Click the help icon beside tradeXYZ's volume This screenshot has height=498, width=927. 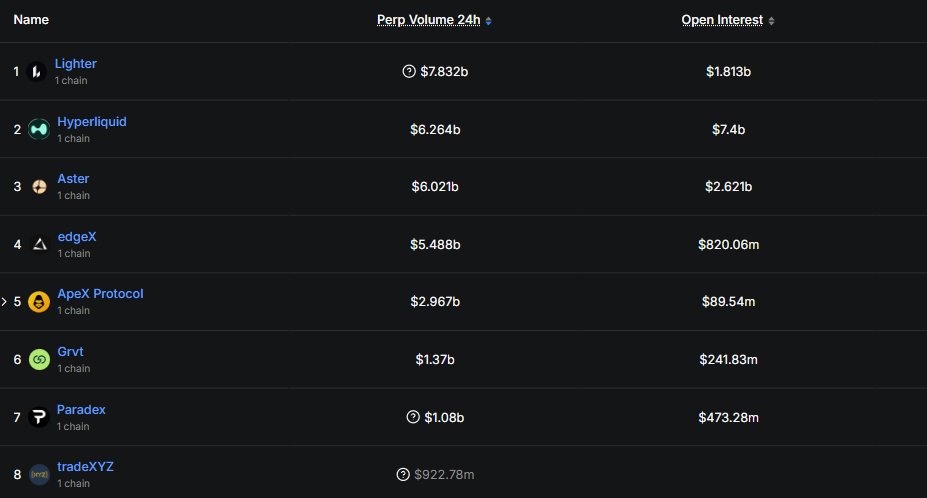click(x=403, y=474)
